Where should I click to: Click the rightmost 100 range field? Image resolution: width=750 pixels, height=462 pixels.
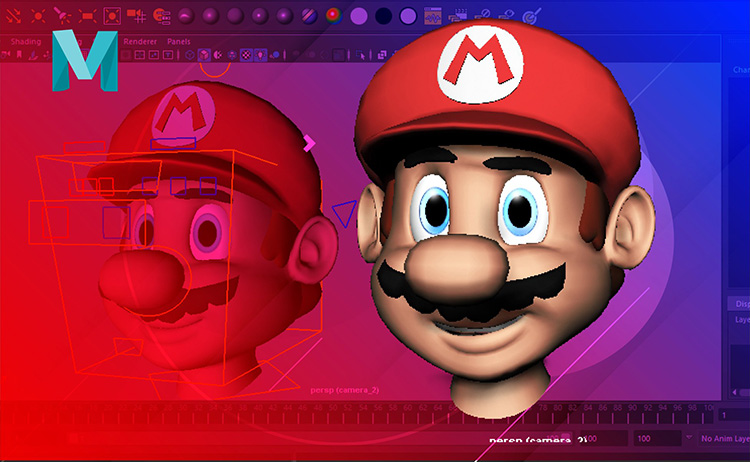click(657, 438)
